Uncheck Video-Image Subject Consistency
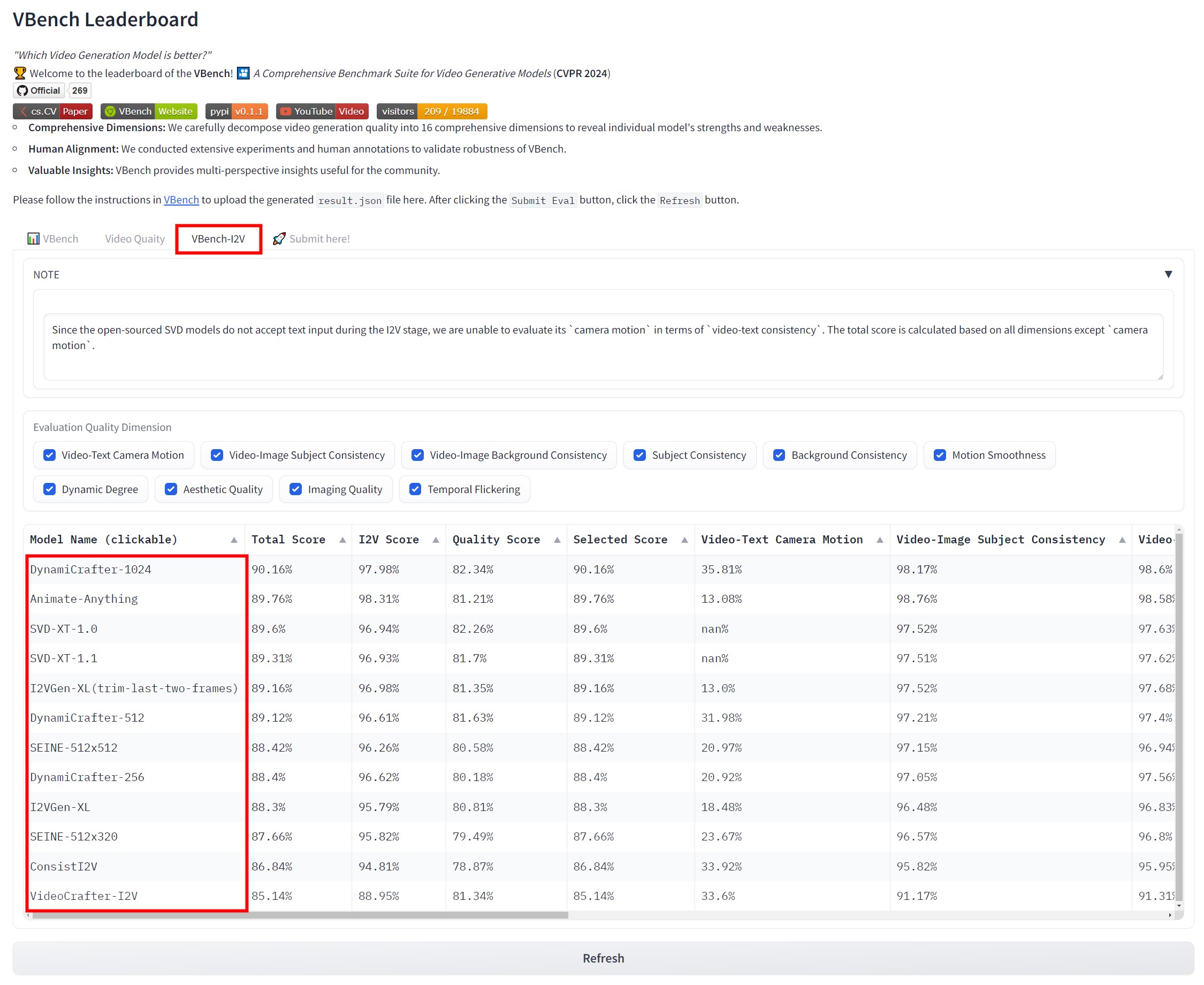 point(217,455)
